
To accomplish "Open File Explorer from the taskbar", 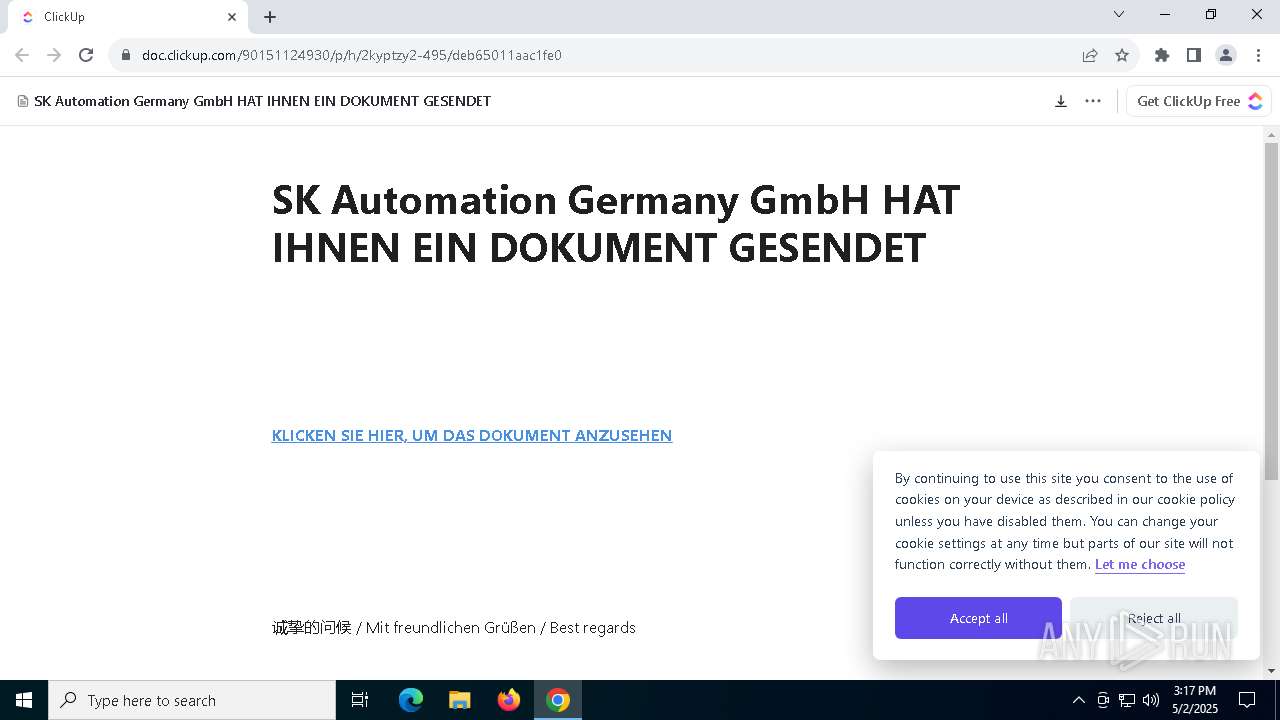I will [460, 700].
